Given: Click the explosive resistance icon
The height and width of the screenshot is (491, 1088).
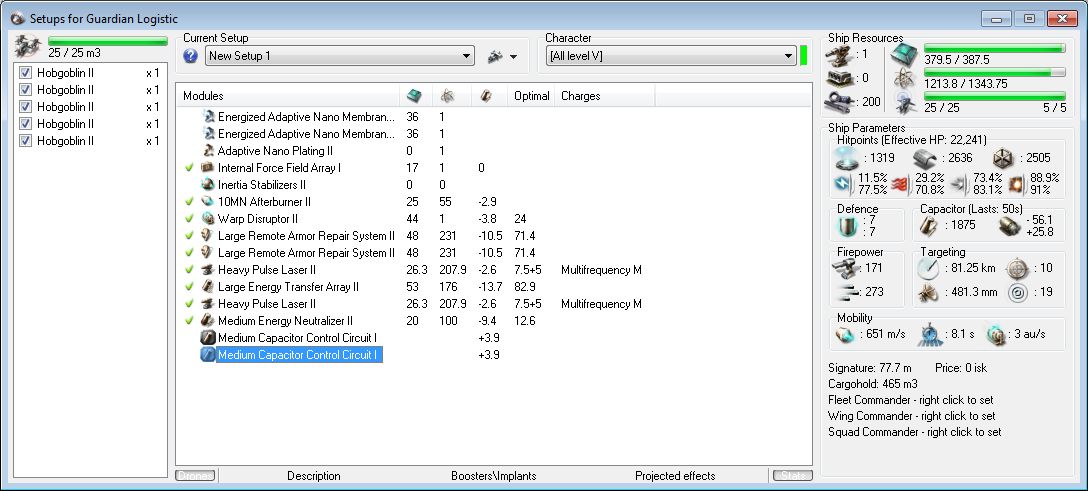Looking at the screenshot, I should [x=1017, y=184].
